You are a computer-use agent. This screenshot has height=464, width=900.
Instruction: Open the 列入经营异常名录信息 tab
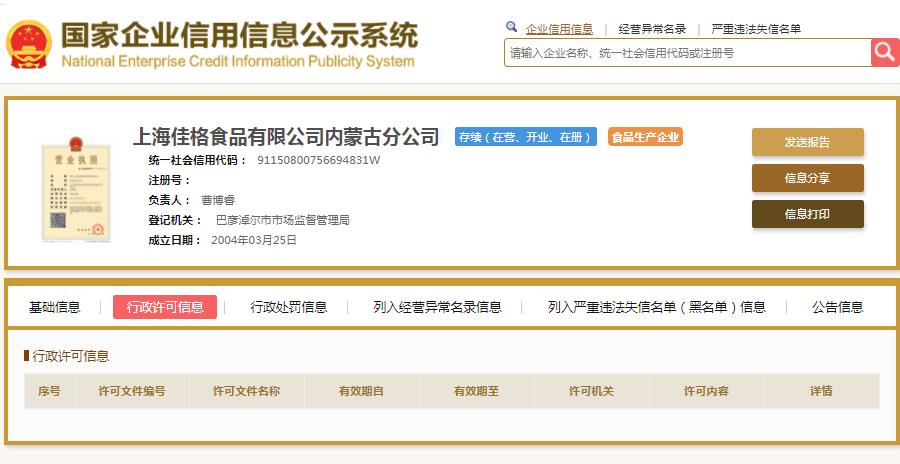click(x=437, y=307)
